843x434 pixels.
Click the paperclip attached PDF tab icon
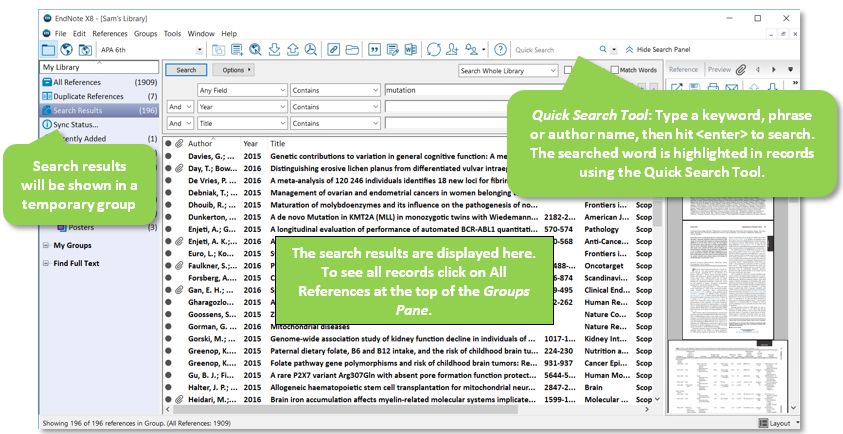coord(741,69)
